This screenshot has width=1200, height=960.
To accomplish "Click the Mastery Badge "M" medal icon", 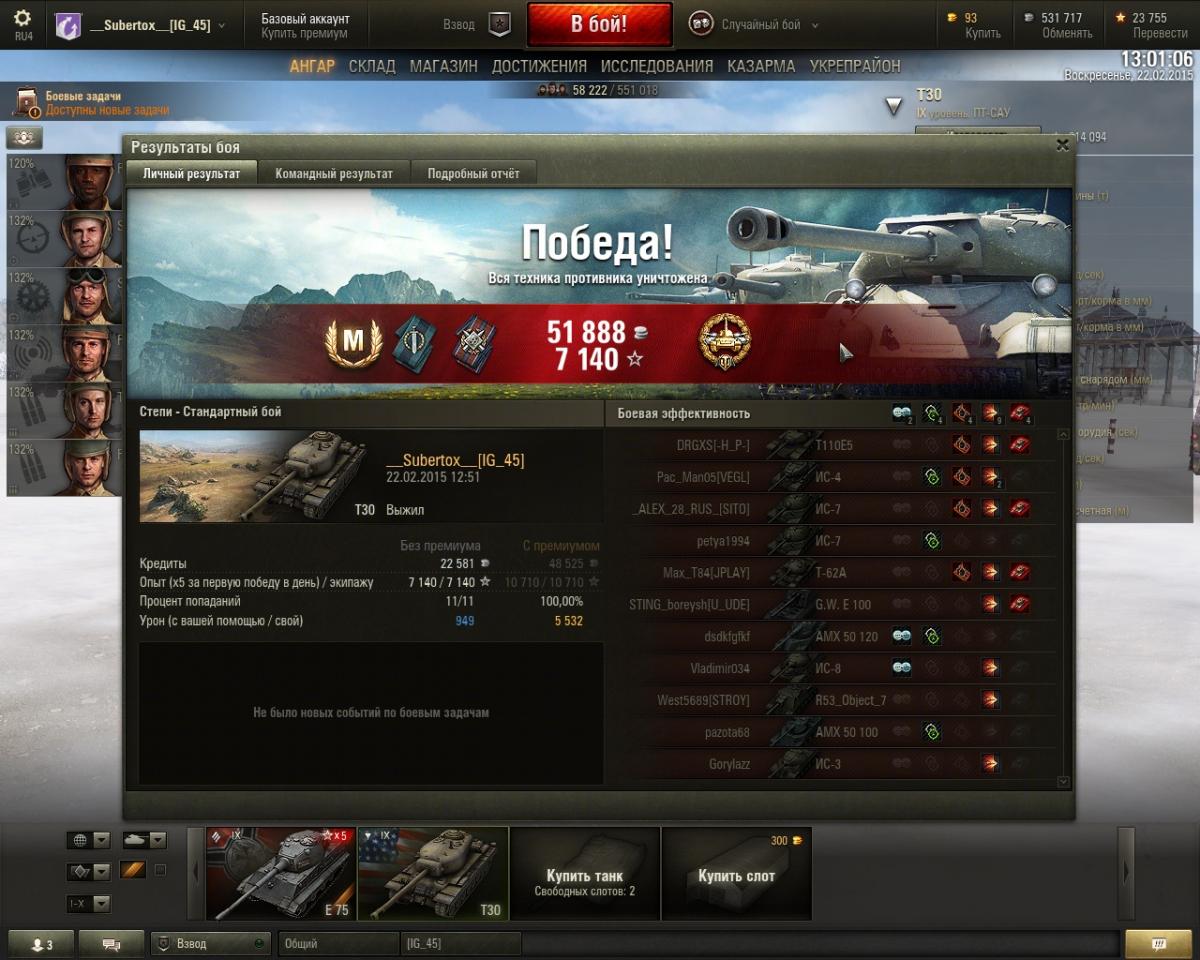I will pos(353,343).
